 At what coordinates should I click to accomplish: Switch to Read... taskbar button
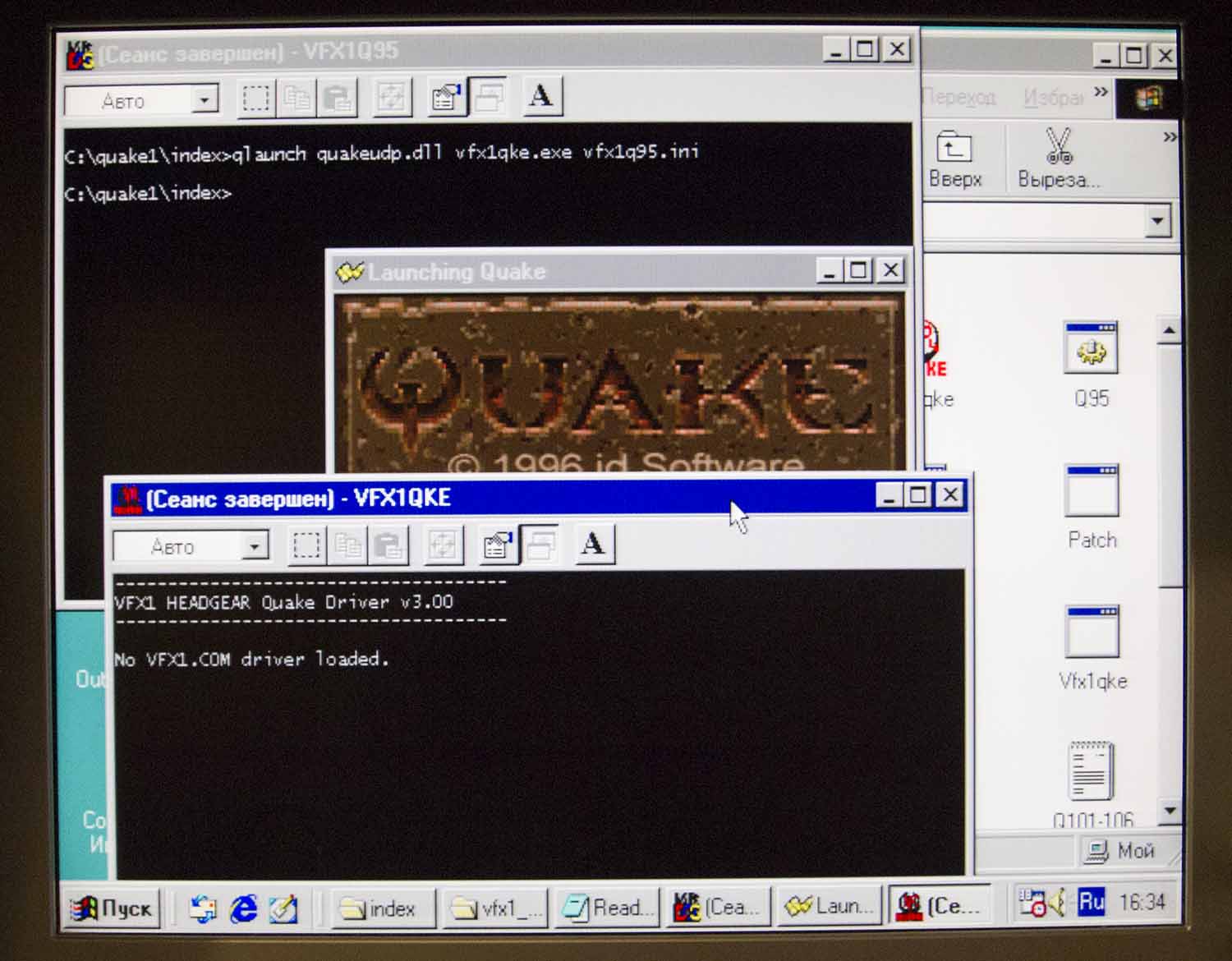[x=607, y=908]
